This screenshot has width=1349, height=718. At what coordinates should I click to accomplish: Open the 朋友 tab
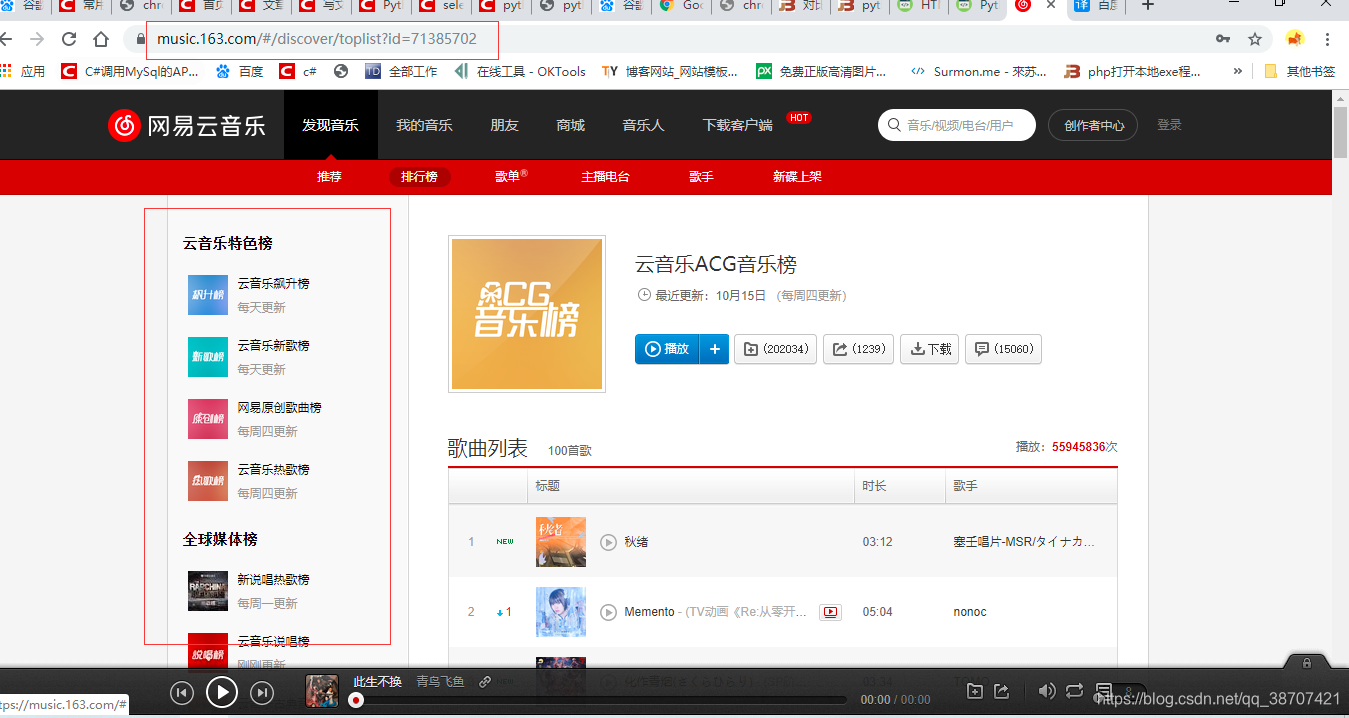504,125
